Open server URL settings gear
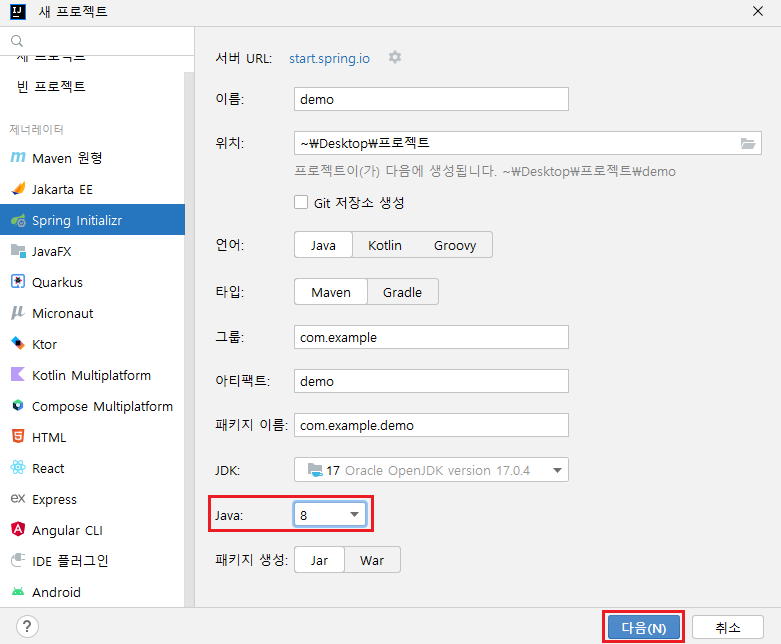781x644 pixels. [395, 57]
